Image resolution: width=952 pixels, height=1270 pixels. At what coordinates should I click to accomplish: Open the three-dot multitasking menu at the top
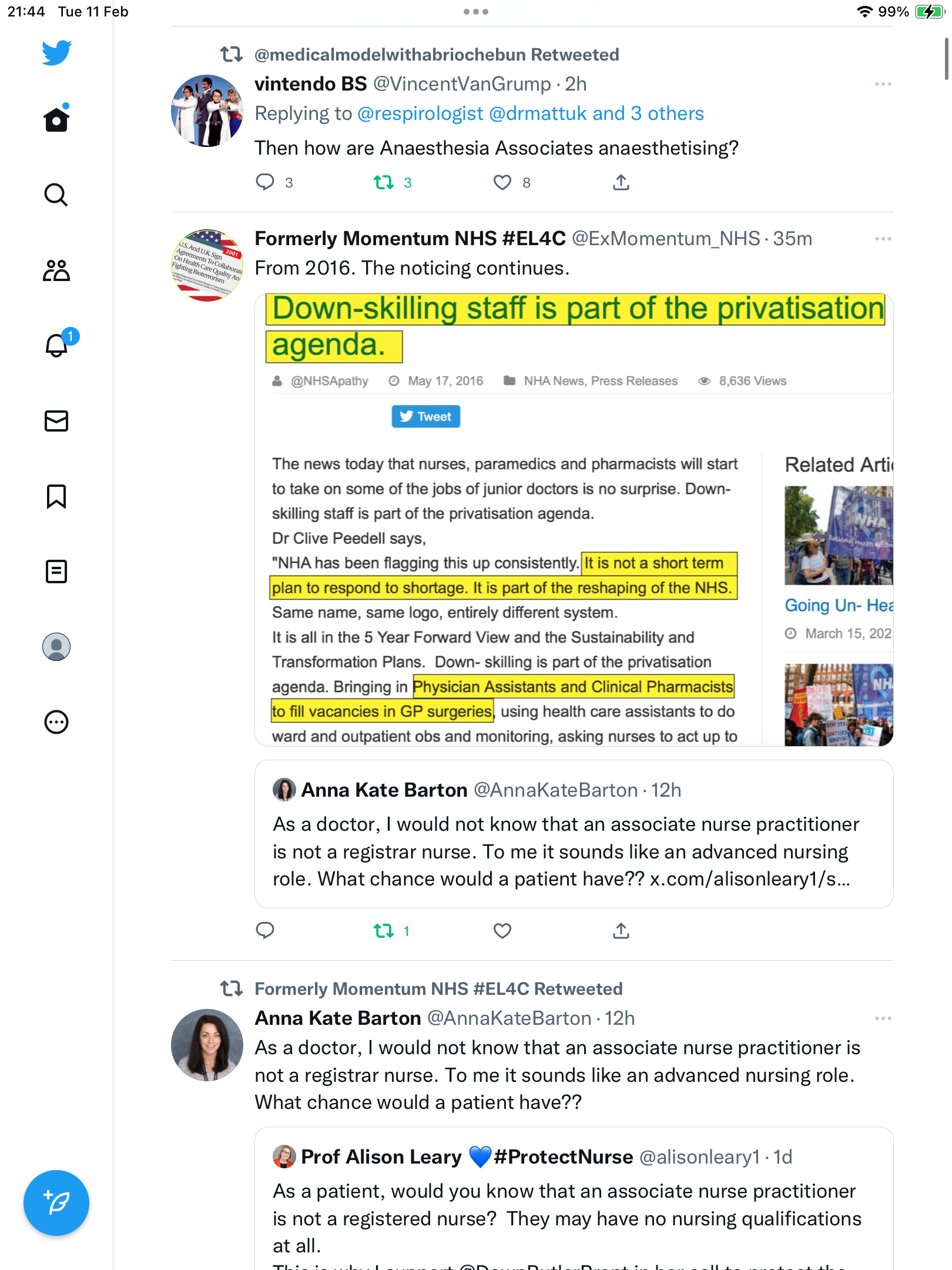pyautogui.click(x=476, y=12)
